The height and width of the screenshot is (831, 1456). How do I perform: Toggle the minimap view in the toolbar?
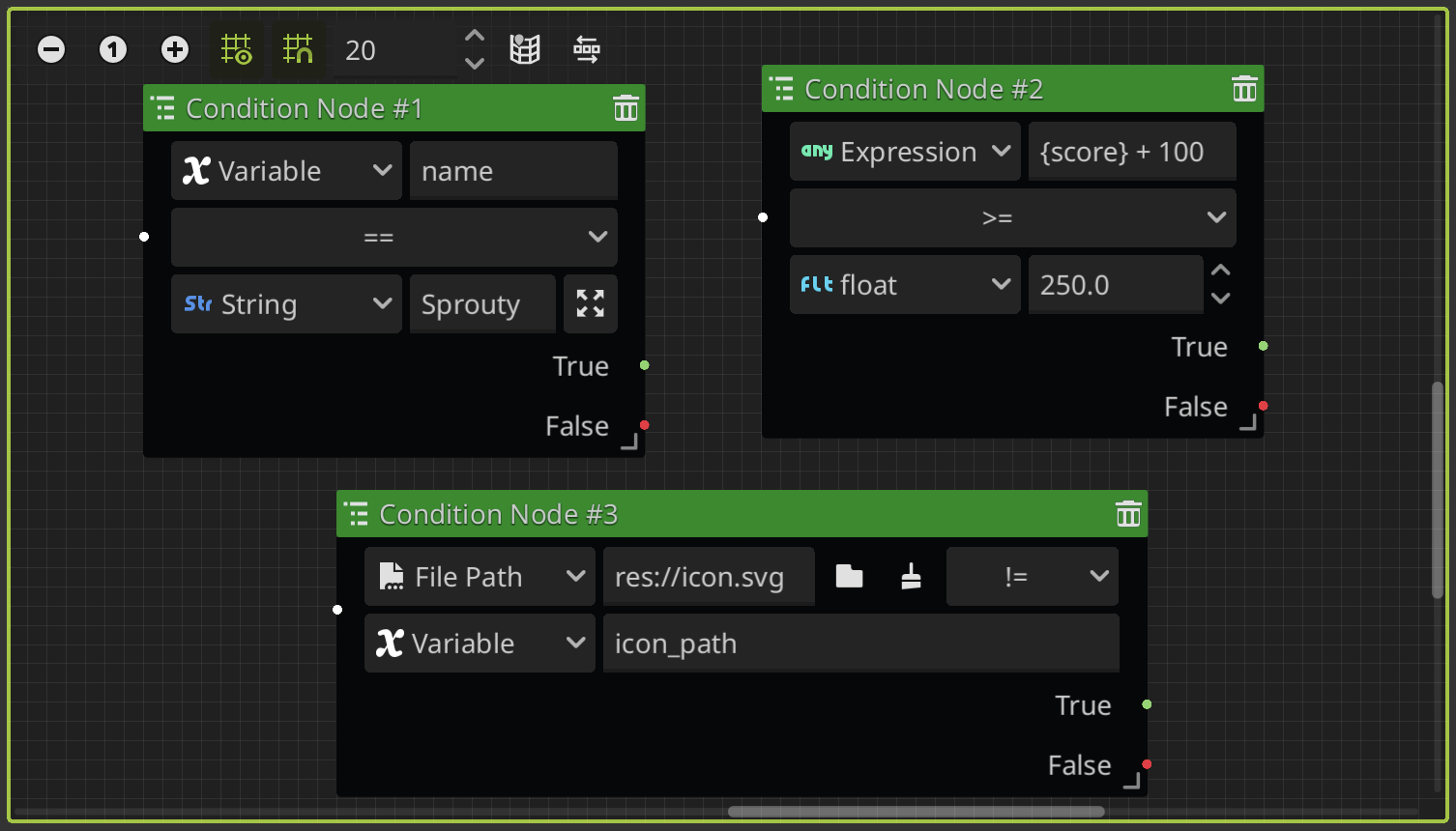tap(525, 48)
